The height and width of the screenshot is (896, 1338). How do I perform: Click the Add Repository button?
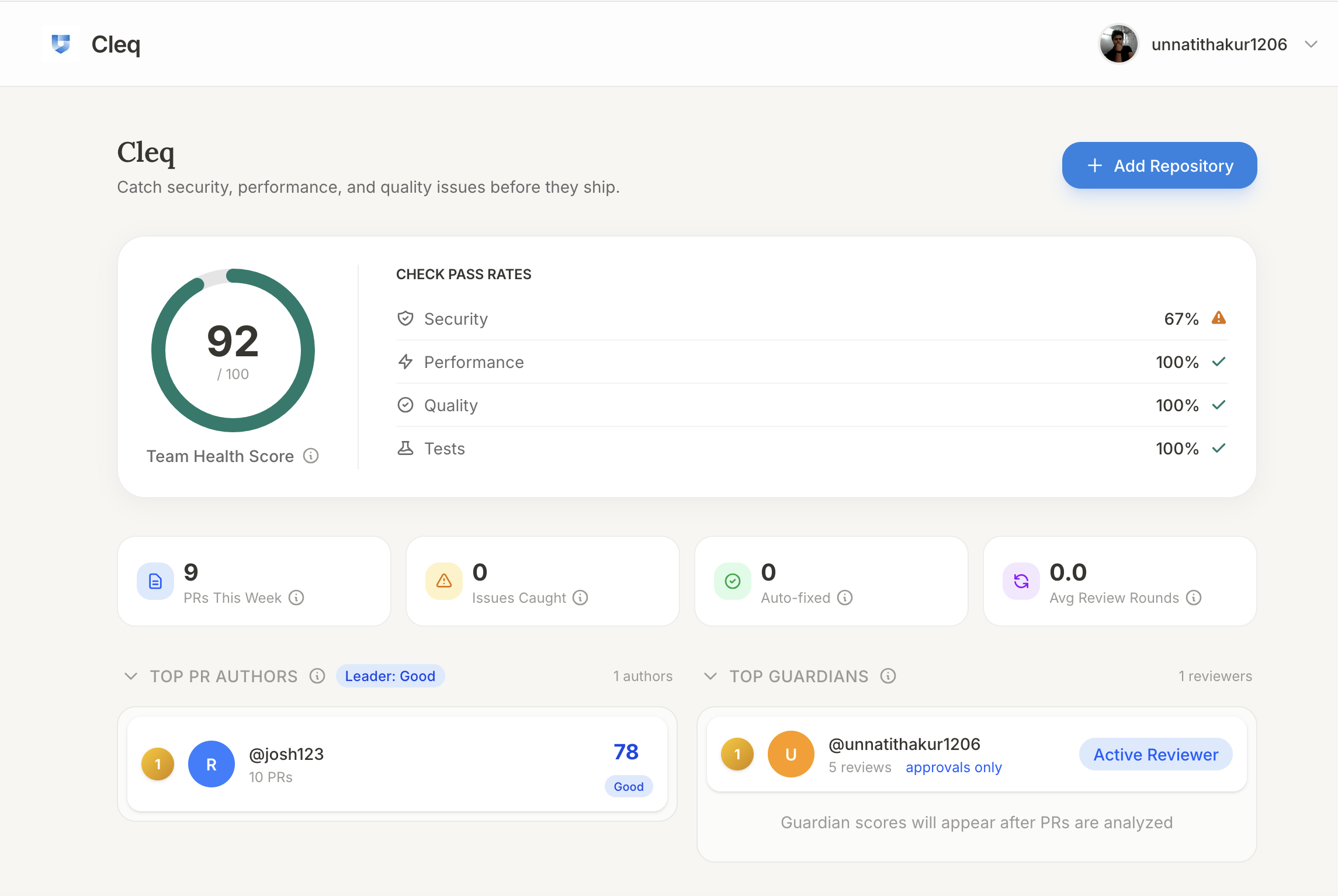click(1159, 165)
